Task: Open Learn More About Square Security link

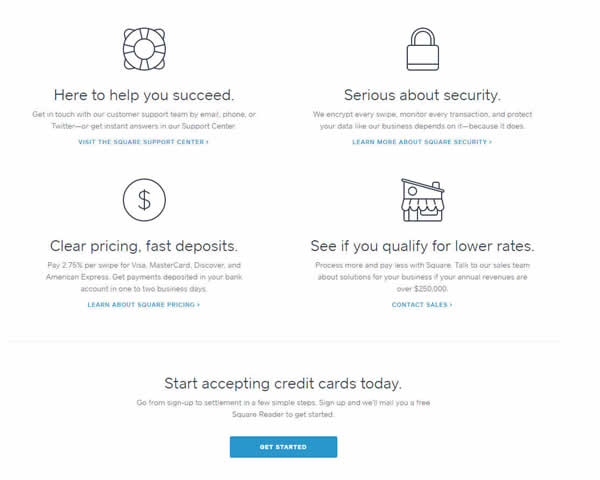Action: pyautogui.click(x=422, y=142)
